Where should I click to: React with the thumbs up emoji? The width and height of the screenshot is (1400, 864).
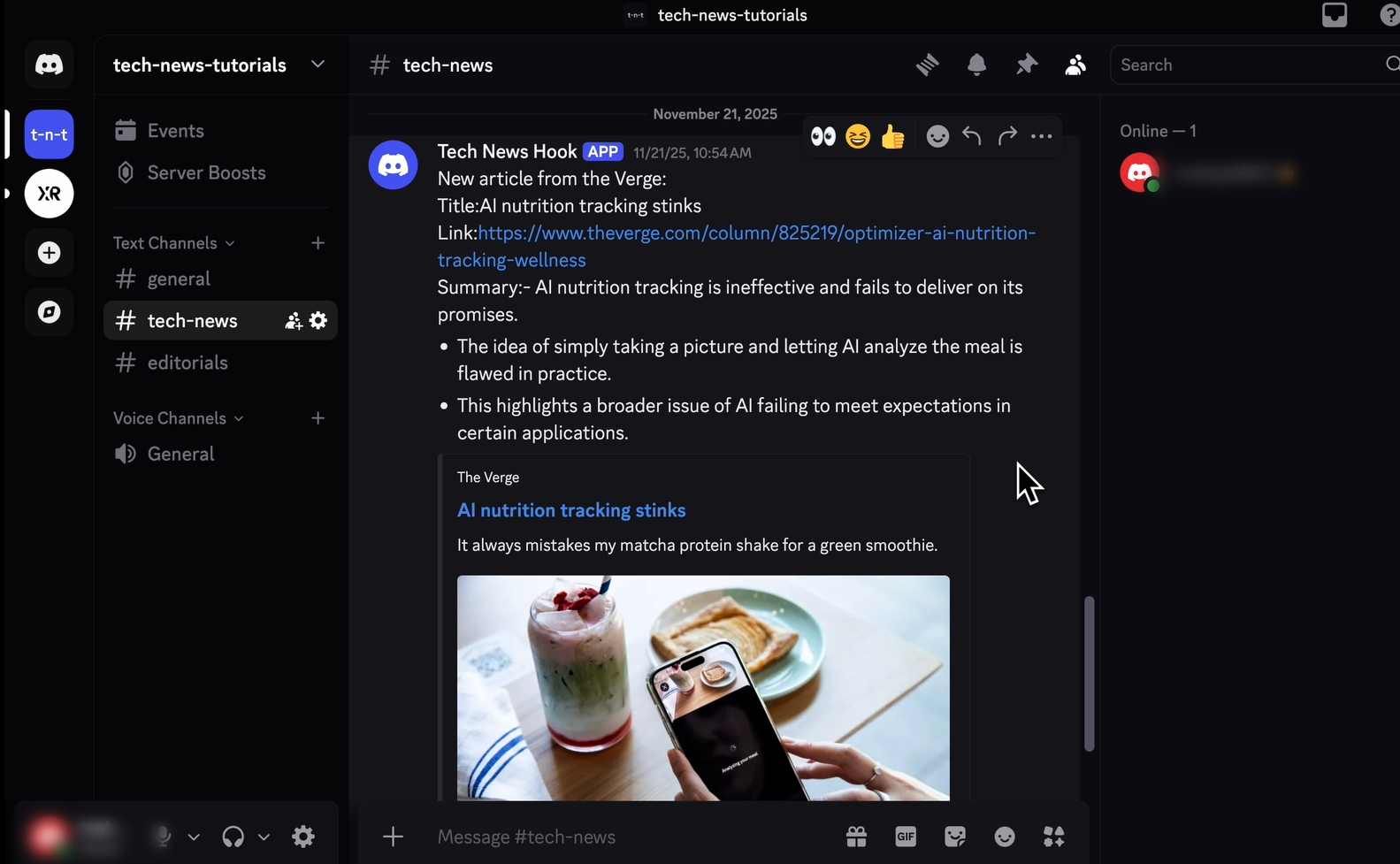(x=892, y=136)
